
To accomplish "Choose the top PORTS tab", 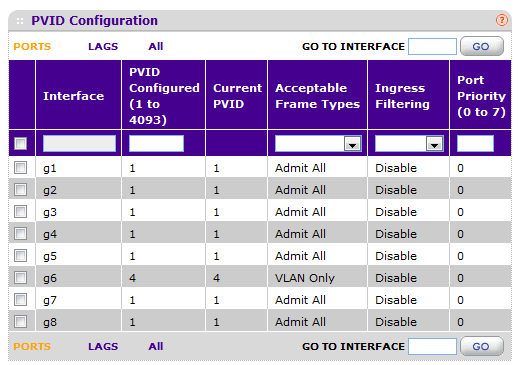I will point(32,46).
